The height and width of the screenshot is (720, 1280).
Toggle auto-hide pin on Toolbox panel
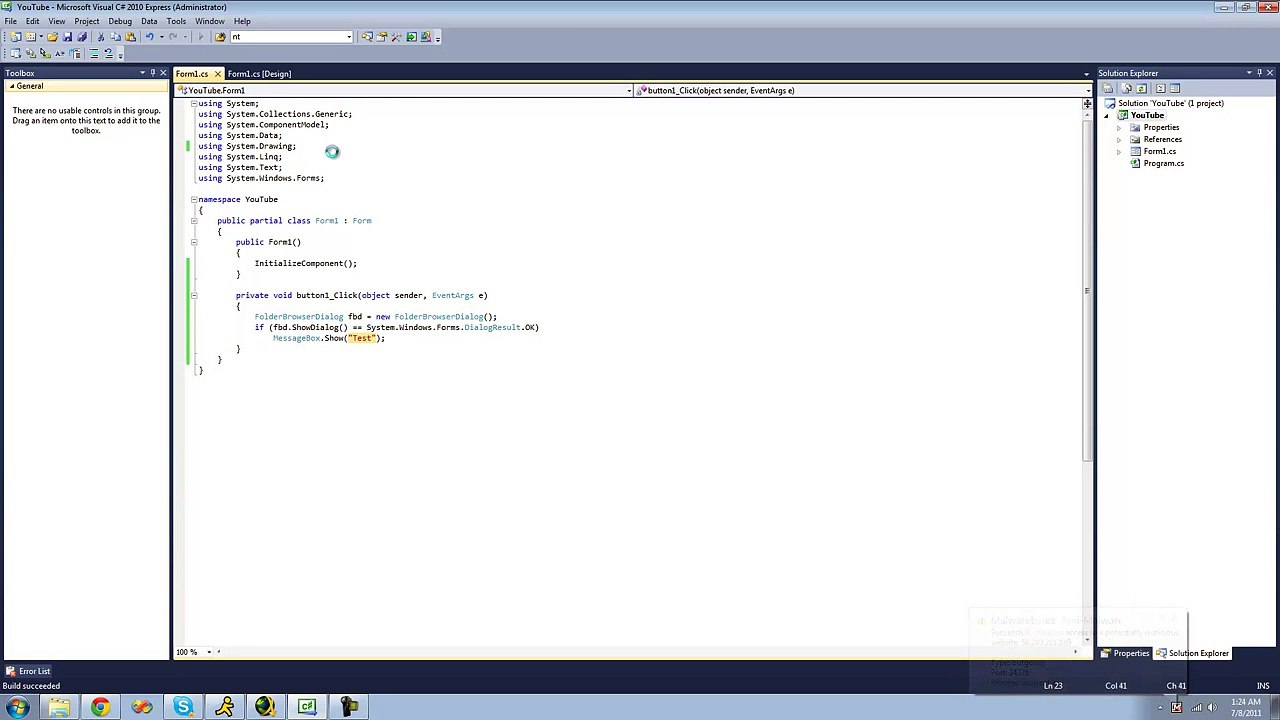[x=152, y=73]
